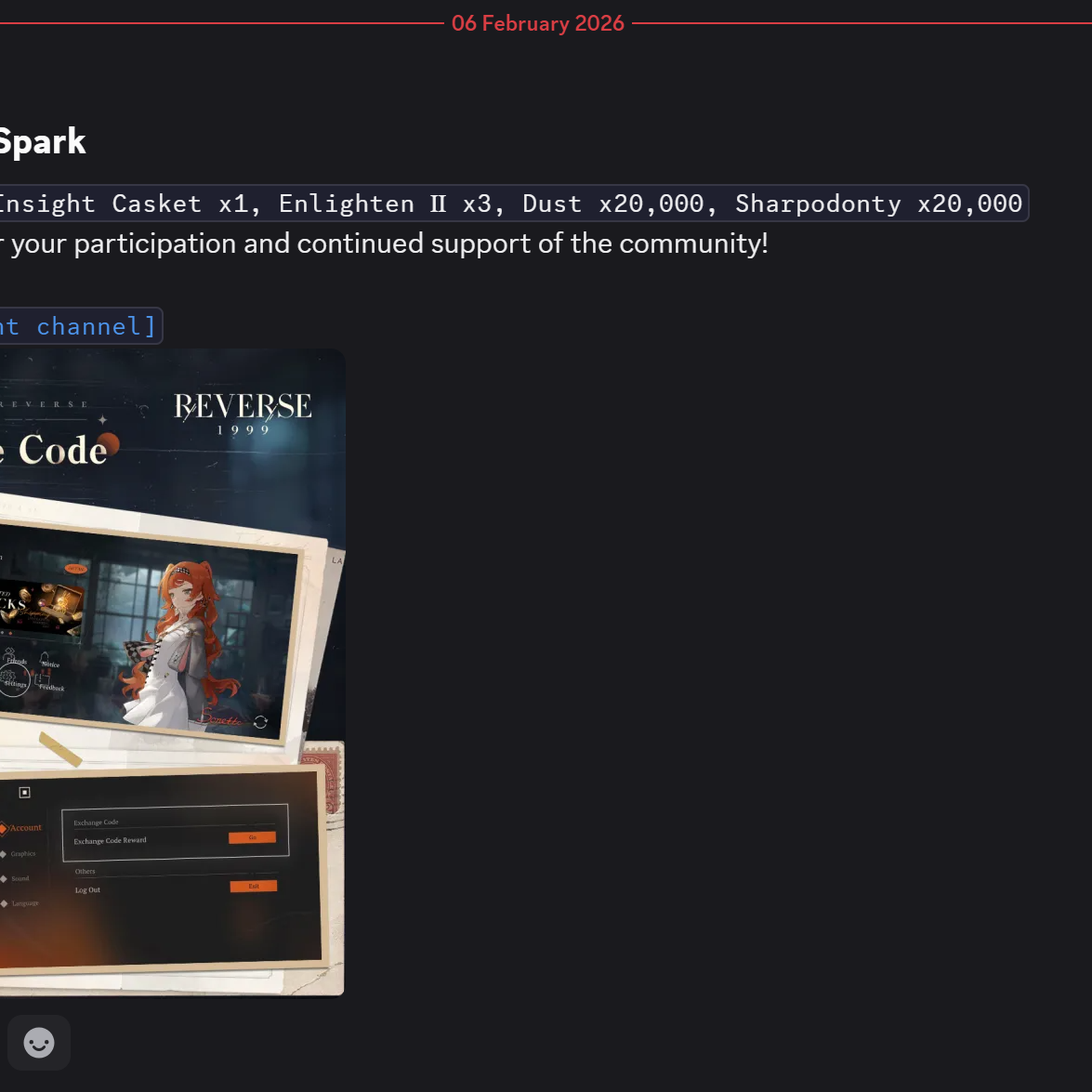Image resolution: width=1092 pixels, height=1092 pixels.
Task: Open the Reverse 1999 exchange code image
Action: tap(172, 672)
